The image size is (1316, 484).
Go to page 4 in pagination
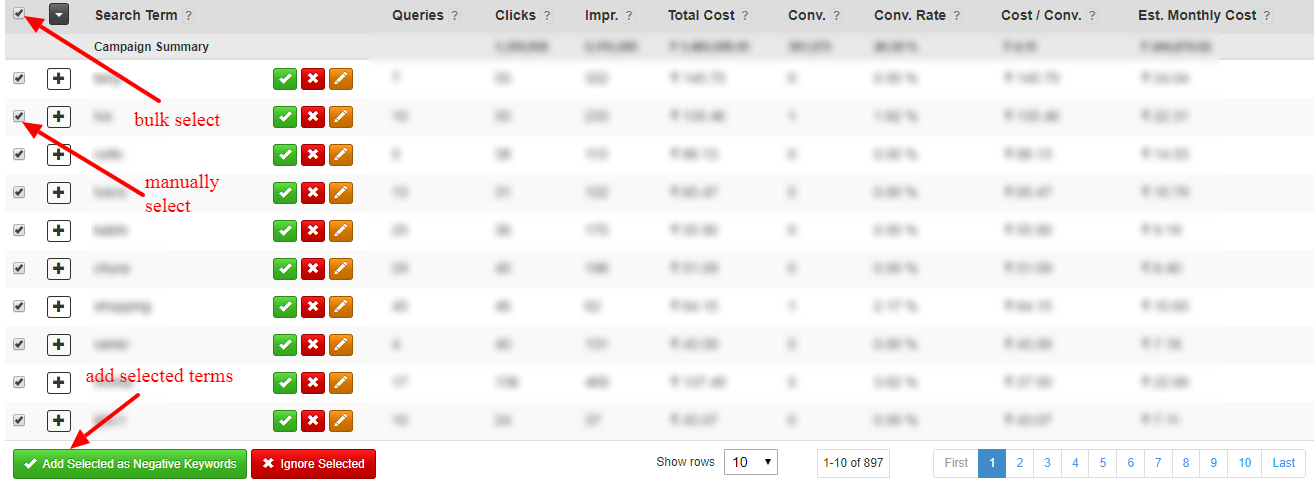pyautogui.click(x=1076, y=463)
